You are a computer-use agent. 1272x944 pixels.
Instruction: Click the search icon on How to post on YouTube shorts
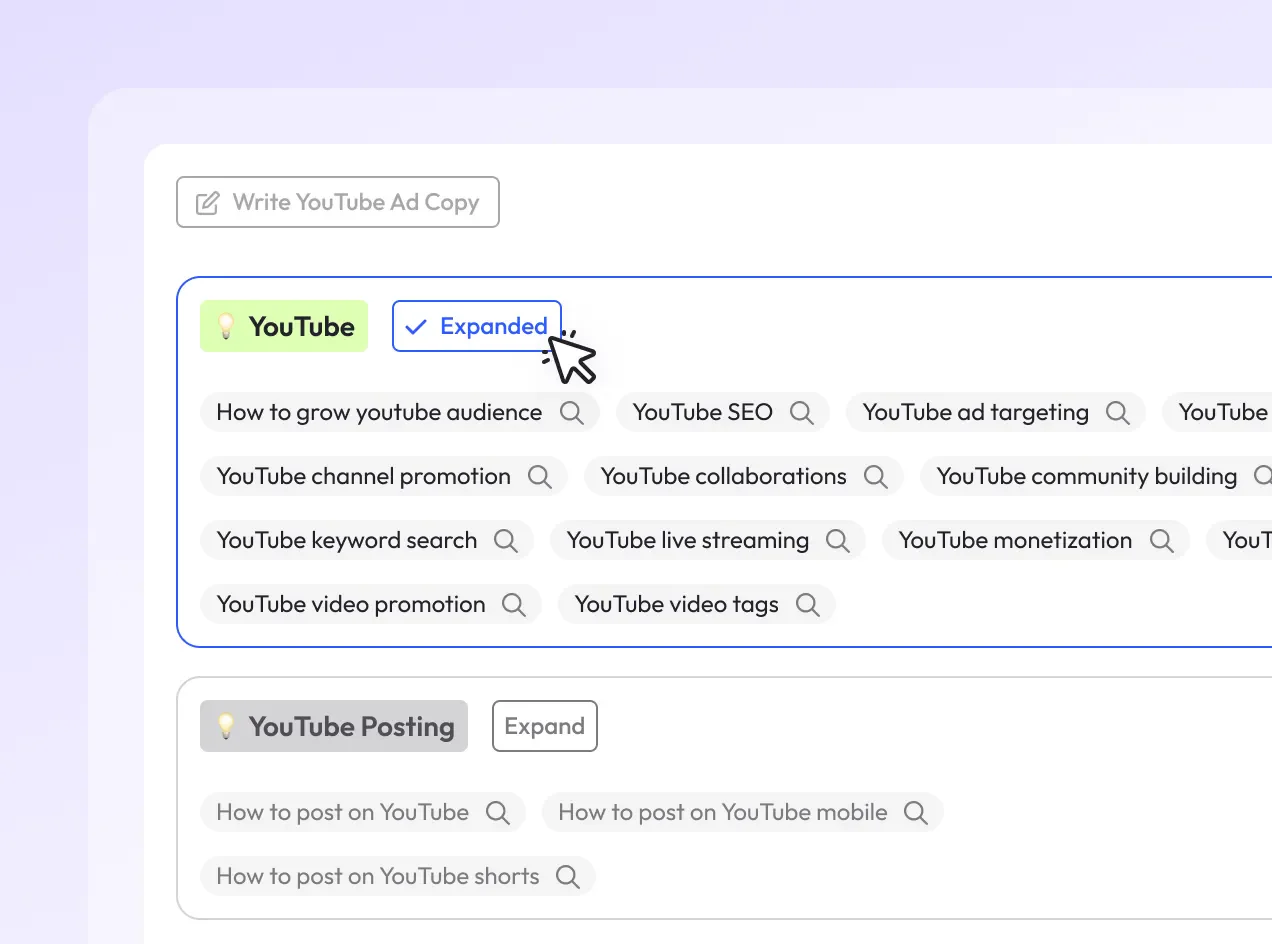568,876
